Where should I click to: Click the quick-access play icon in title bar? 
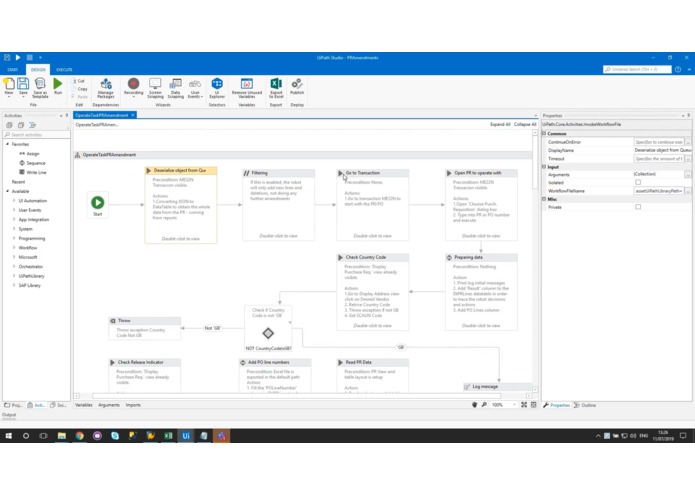coord(18,57)
